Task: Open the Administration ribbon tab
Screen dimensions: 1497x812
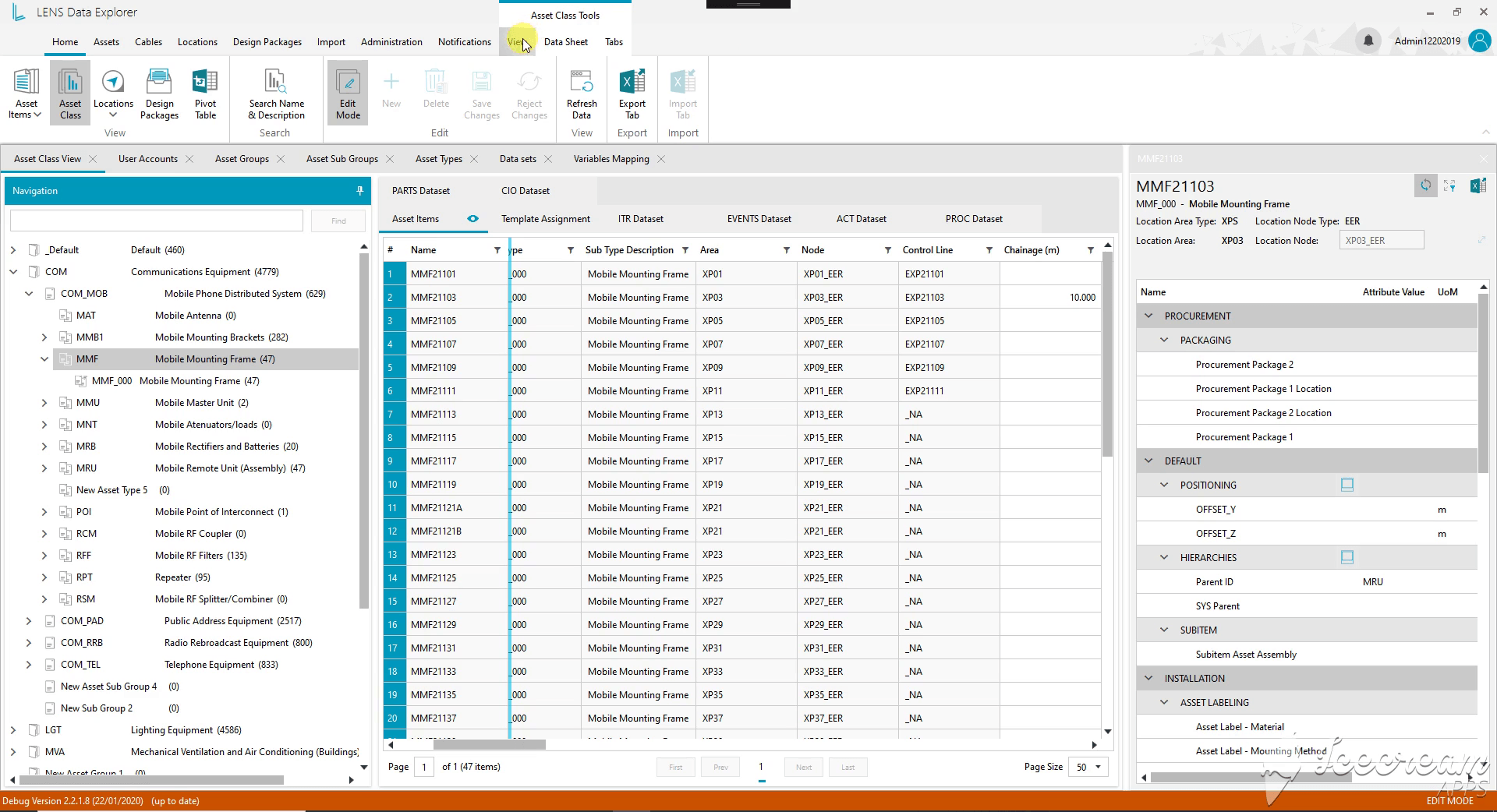Action: click(x=391, y=42)
